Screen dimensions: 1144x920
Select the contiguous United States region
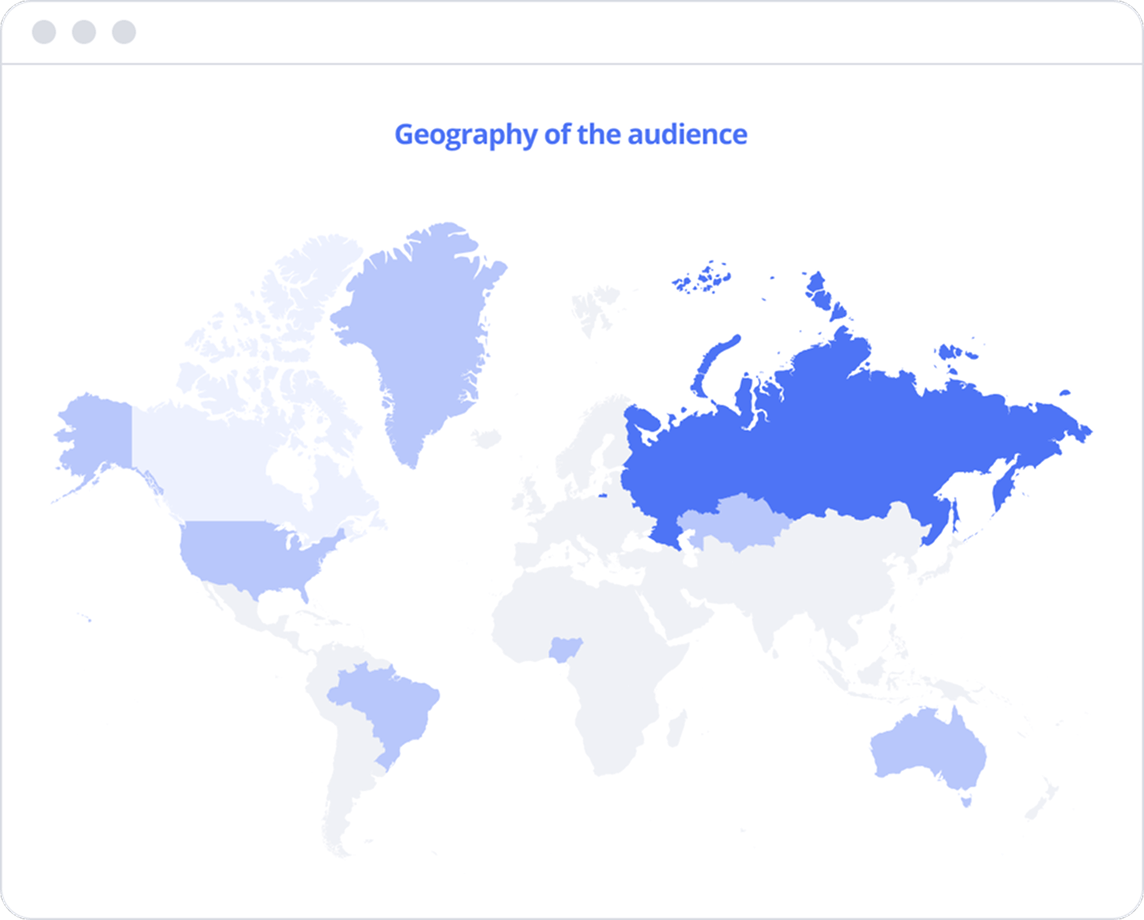(250, 553)
